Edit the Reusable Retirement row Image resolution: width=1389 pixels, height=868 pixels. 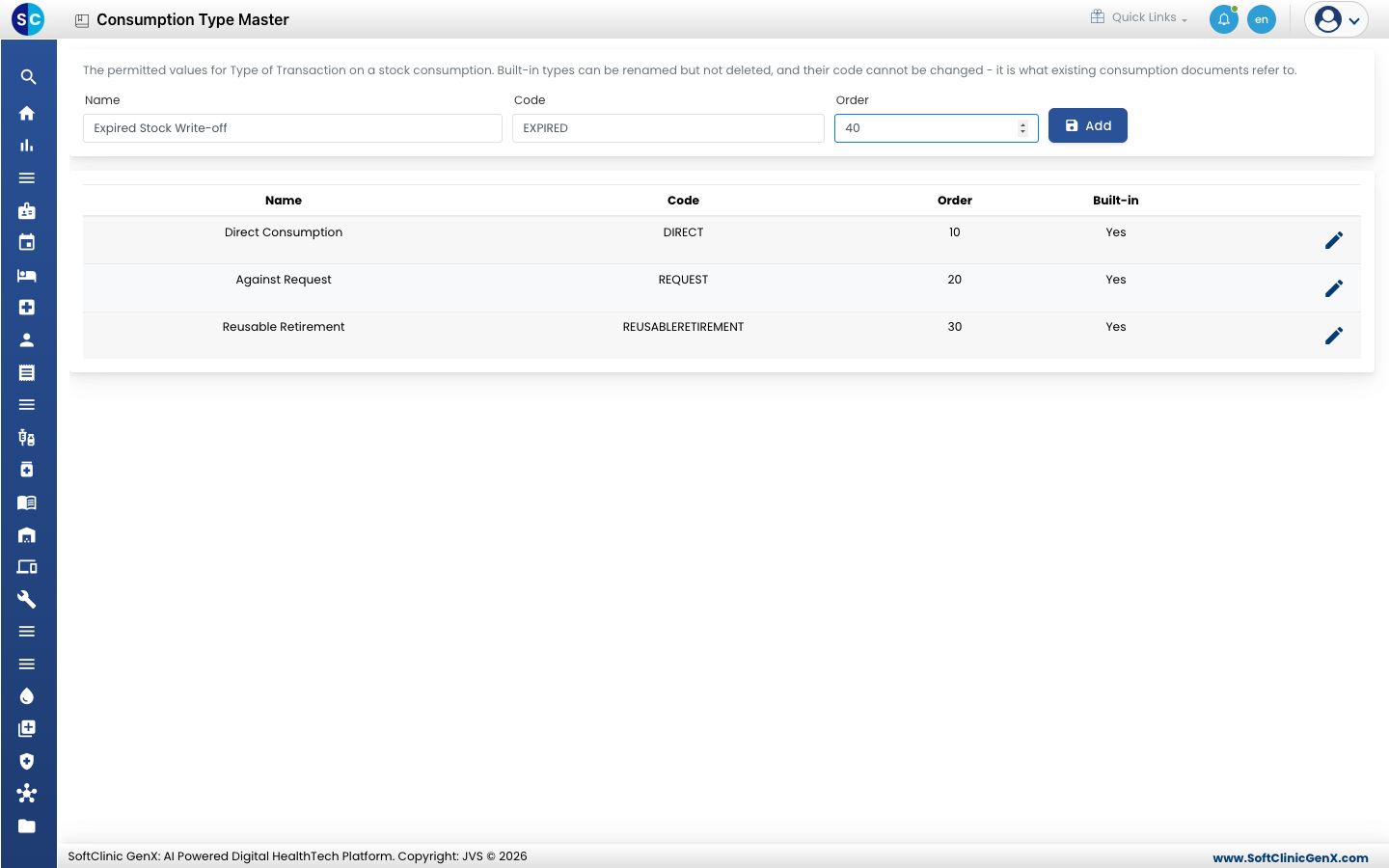[x=1334, y=336]
